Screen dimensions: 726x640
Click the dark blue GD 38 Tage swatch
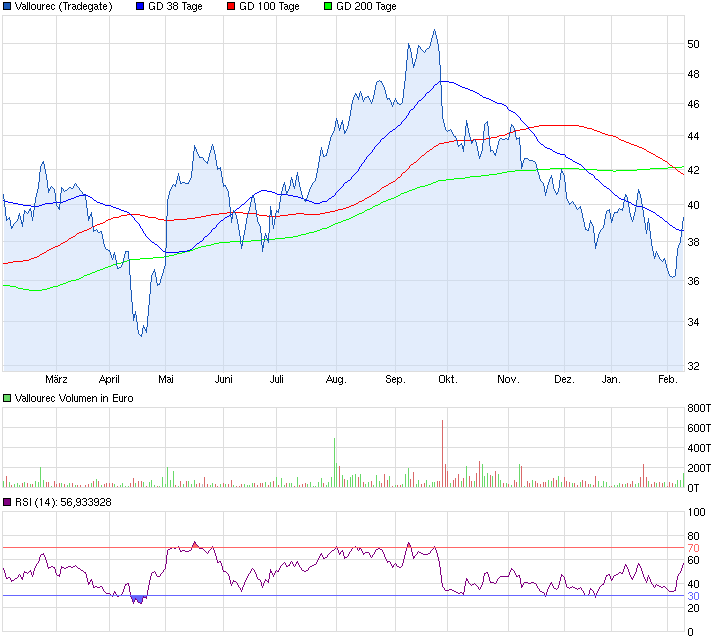[139, 7]
